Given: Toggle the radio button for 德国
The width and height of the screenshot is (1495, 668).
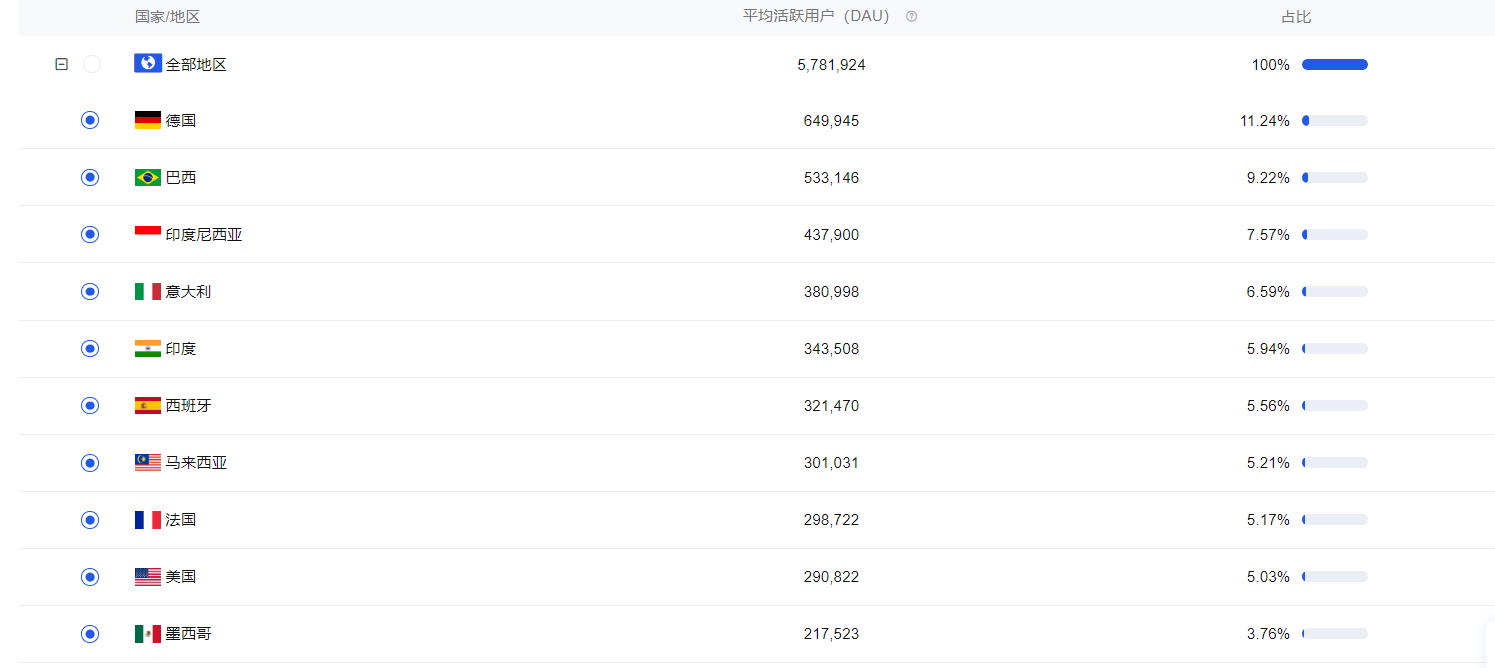Looking at the screenshot, I should [90, 121].
